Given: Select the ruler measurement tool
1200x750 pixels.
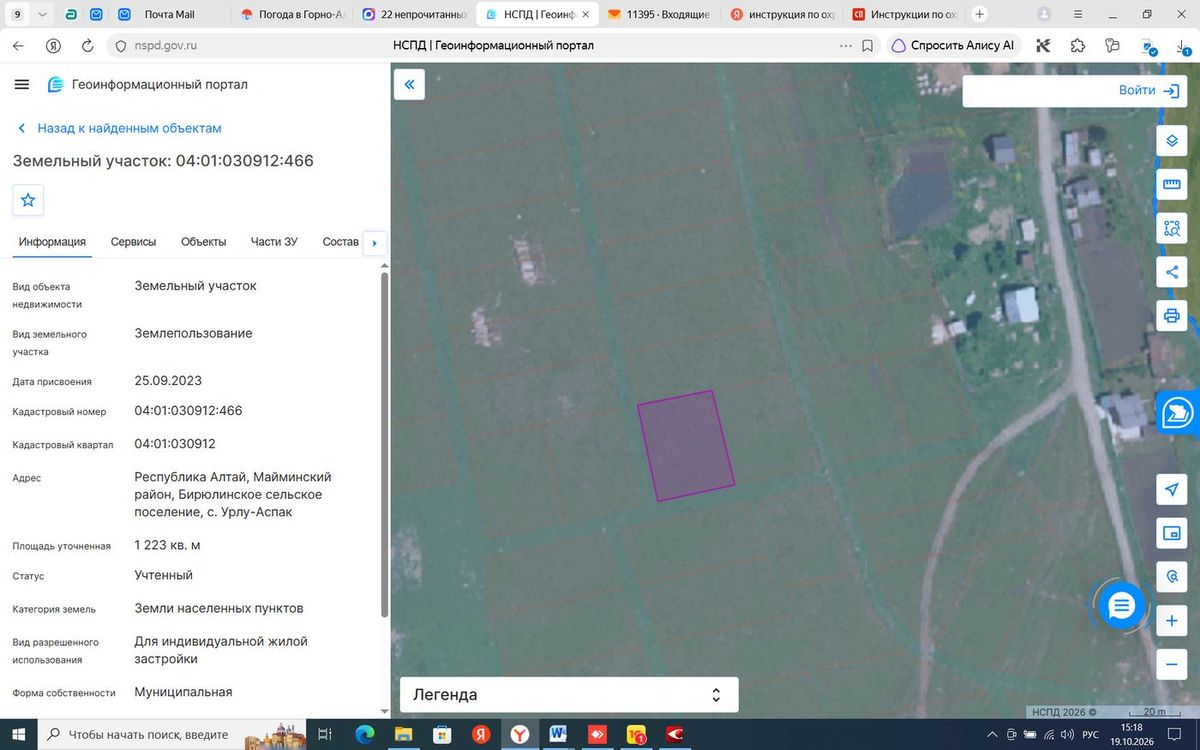Looking at the screenshot, I should point(1172,185).
